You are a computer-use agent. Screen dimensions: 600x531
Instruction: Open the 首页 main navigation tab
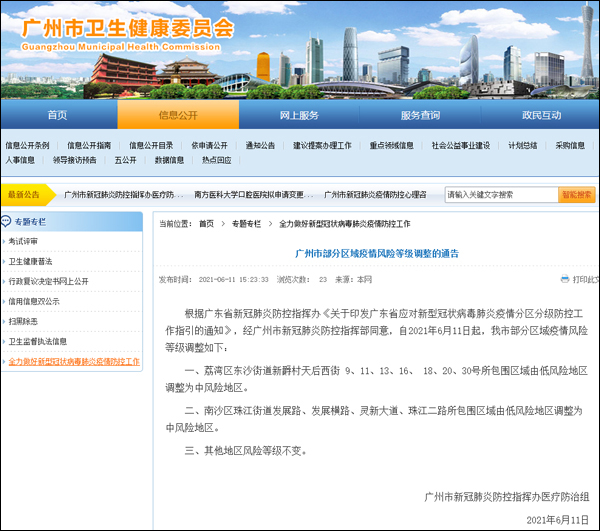pyautogui.click(x=58, y=115)
